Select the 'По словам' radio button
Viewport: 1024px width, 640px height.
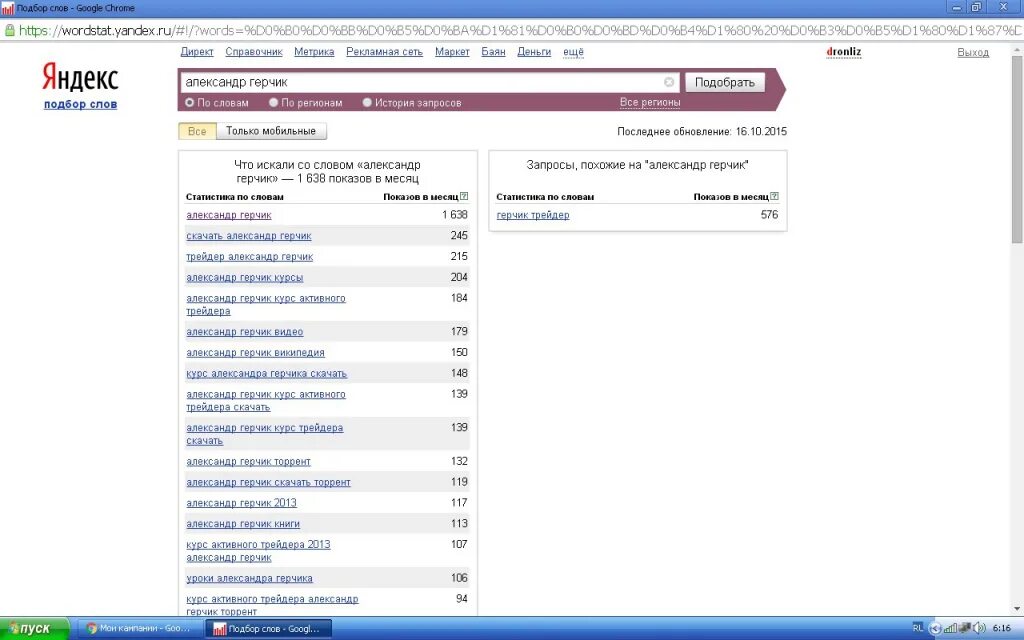[190, 103]
